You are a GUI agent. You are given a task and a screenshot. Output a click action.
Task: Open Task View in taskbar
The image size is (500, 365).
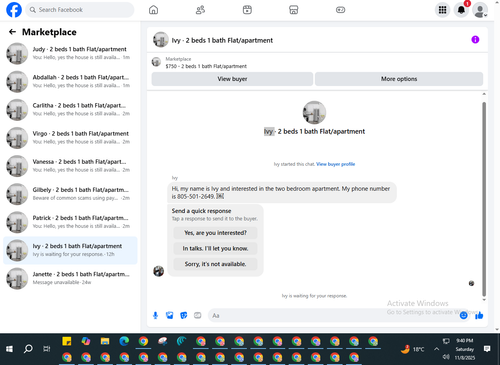pos(47,349)
